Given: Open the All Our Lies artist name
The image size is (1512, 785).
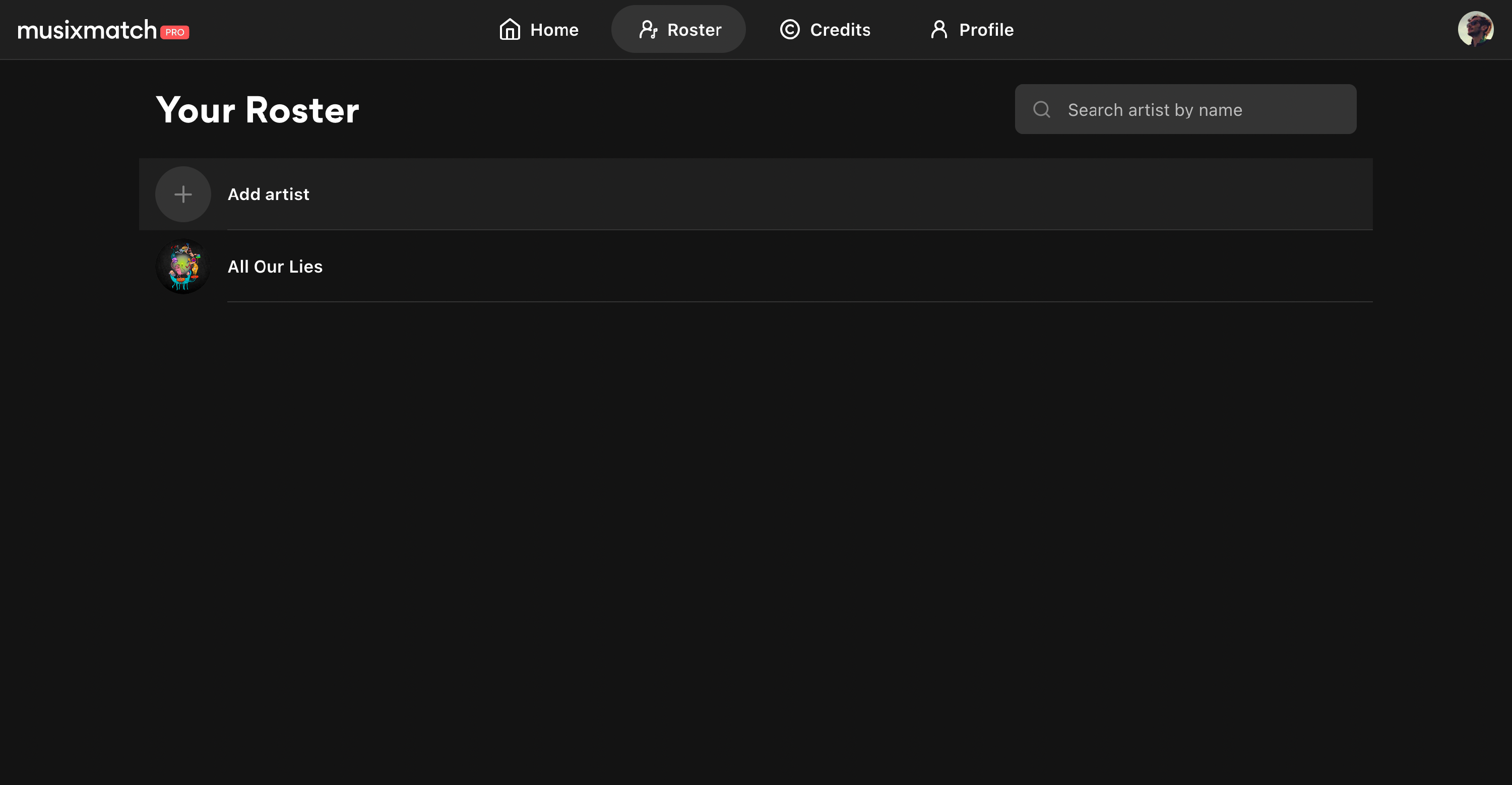Looking at the screenshot, I should [275, 267].
